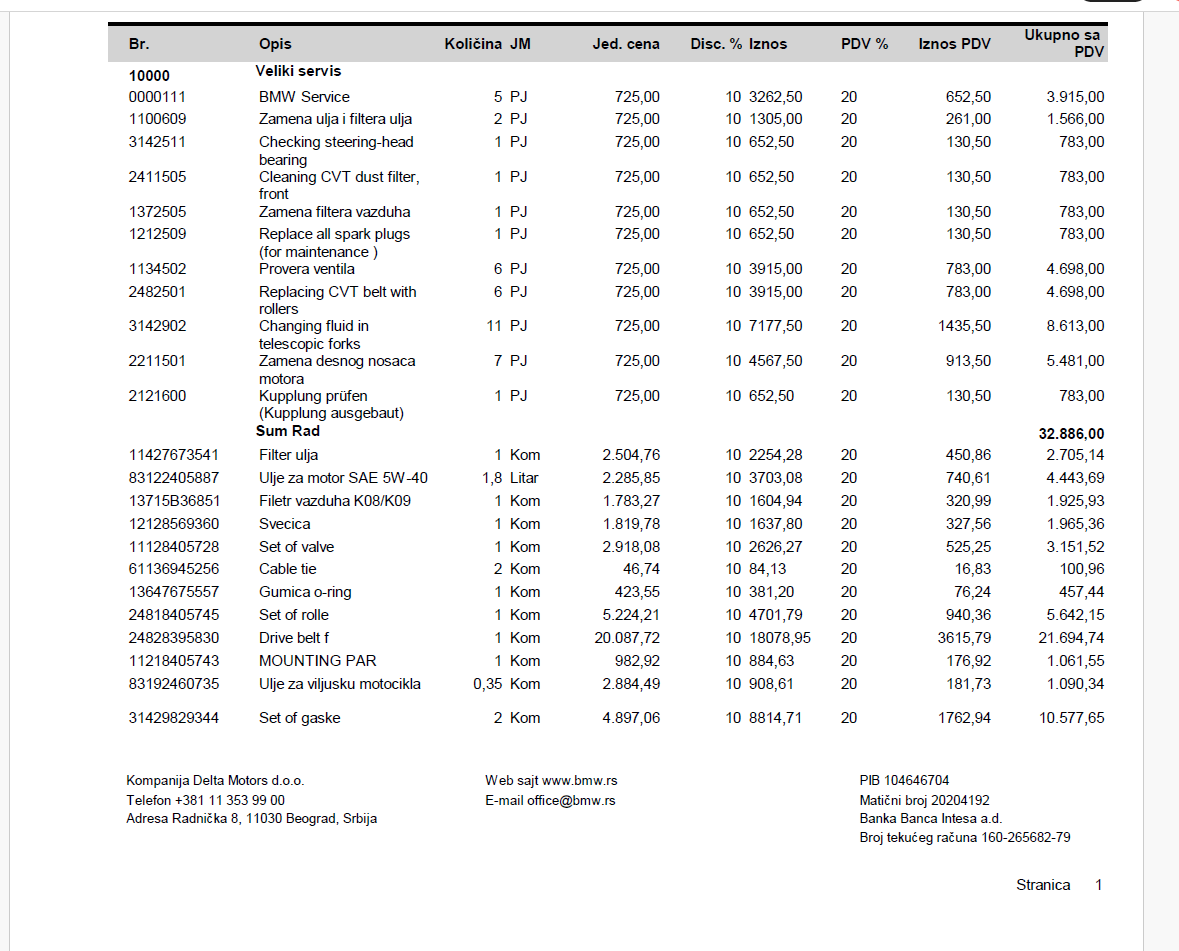Select 'Replacing CVT belt with rollers' text
Screen dimensions: 1179x951
[x=338, y=300]
